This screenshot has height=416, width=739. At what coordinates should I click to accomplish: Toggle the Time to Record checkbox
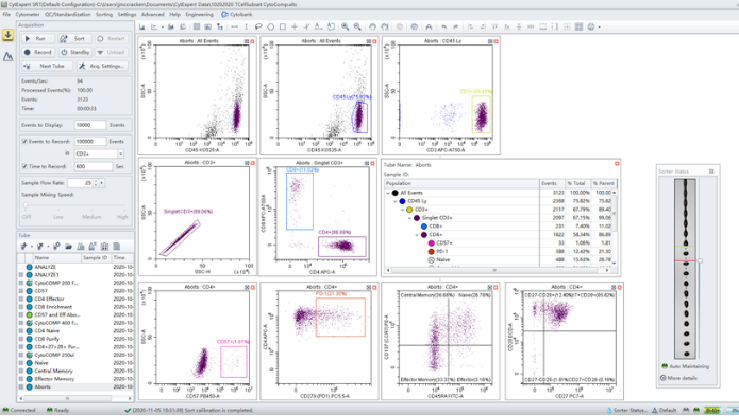pyautogui.click(x=24, y=166)
